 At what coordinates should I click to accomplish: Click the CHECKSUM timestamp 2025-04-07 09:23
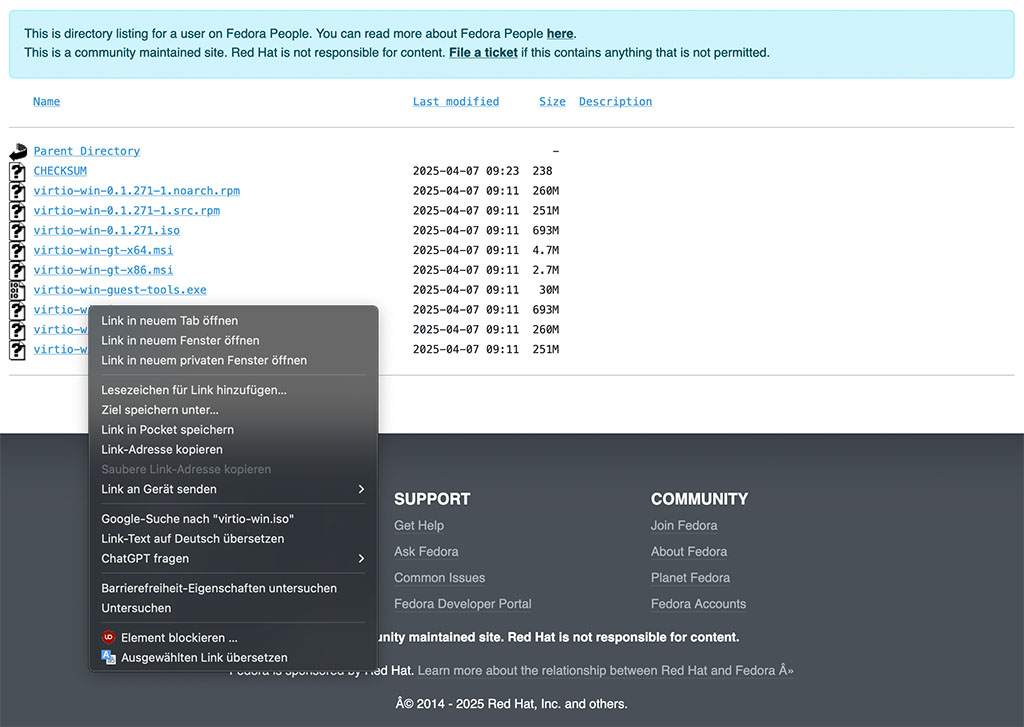466,170
